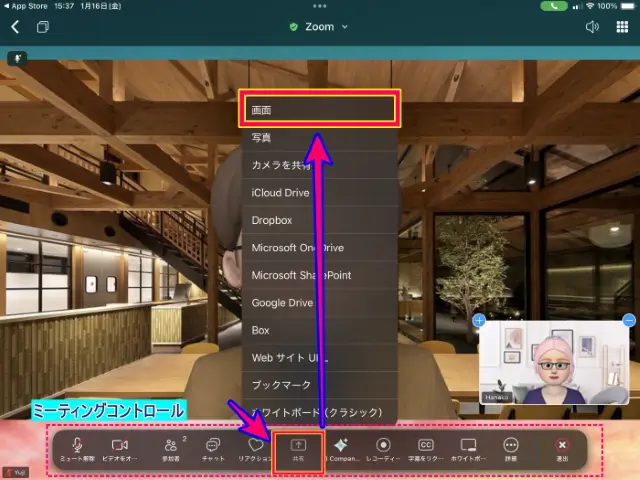The width and height of the screenshot is (640, 480).
Task: Select ブックマーク from share menu
Action: 320,385
